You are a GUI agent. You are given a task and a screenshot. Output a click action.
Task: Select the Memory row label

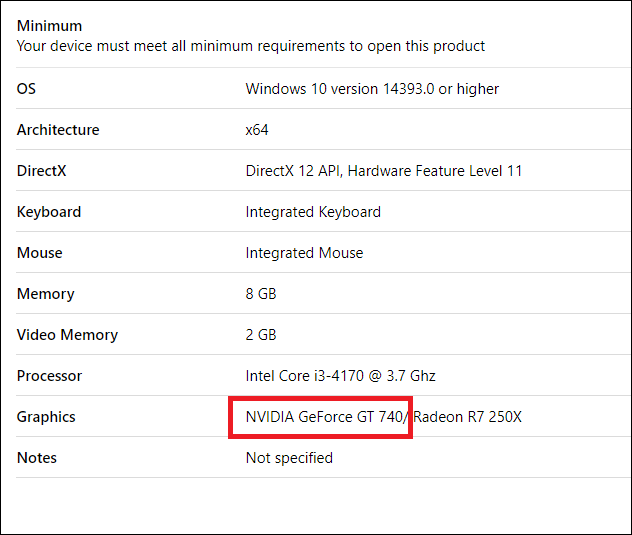click(x=46, y=294)
